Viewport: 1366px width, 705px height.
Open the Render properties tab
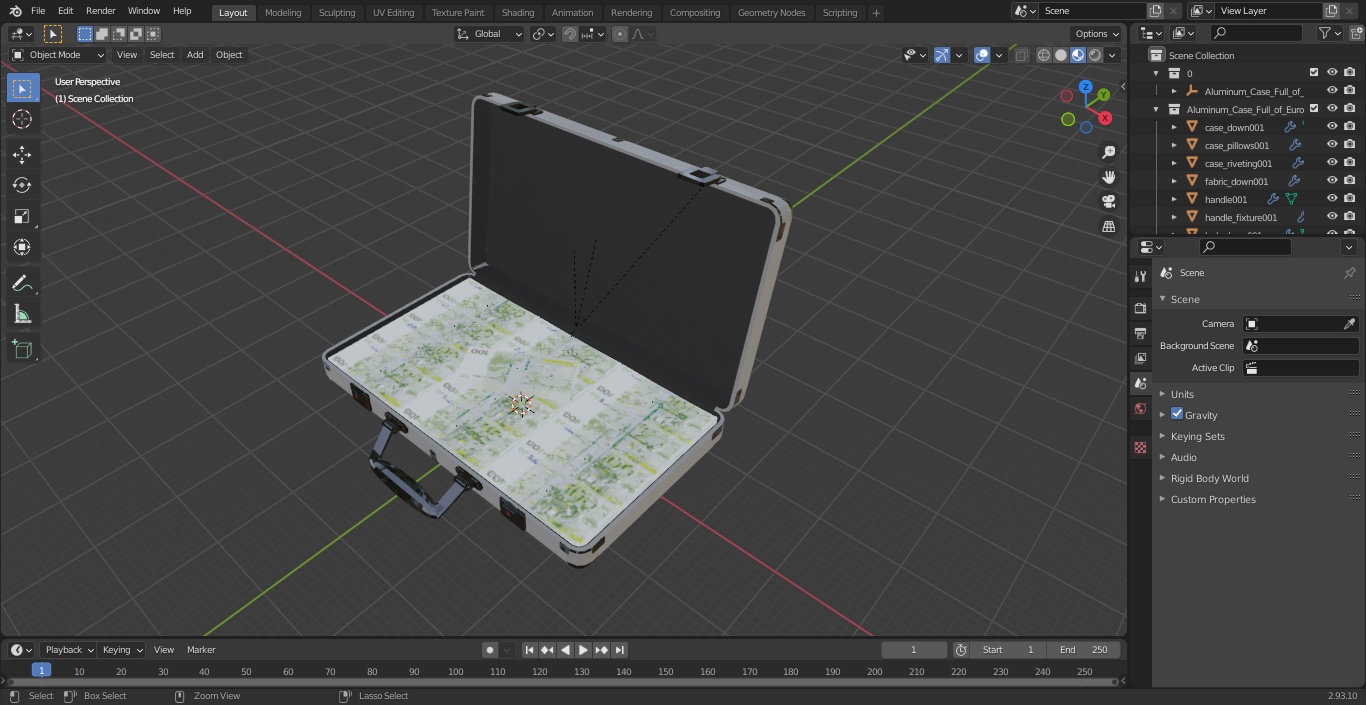[1140, 308]
